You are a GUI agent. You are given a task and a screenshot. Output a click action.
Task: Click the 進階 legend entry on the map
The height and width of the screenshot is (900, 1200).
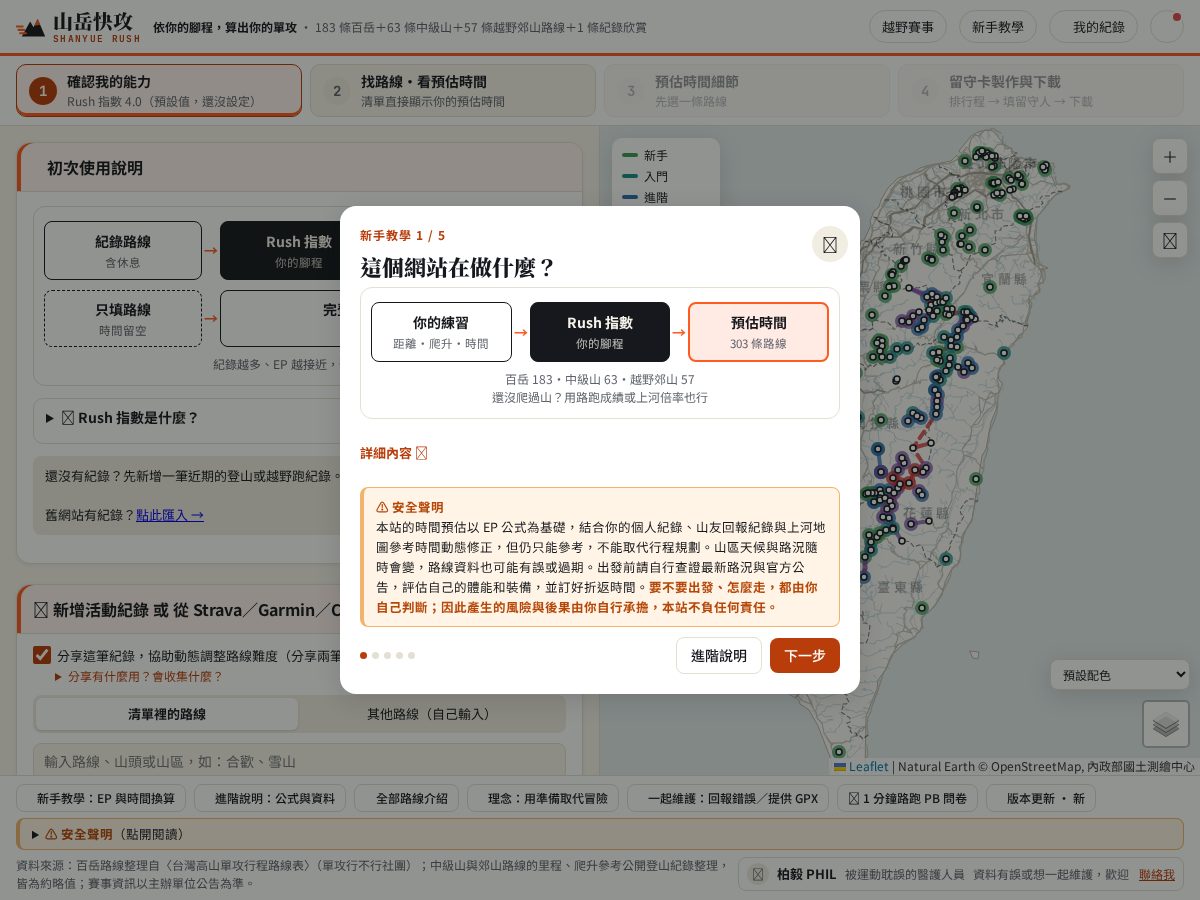click(645, 197)
